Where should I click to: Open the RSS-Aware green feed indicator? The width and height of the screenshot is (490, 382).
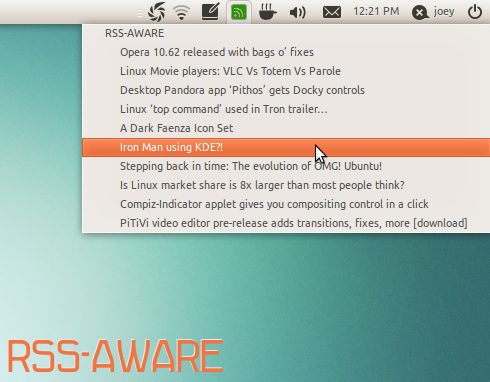pos(239,12)
